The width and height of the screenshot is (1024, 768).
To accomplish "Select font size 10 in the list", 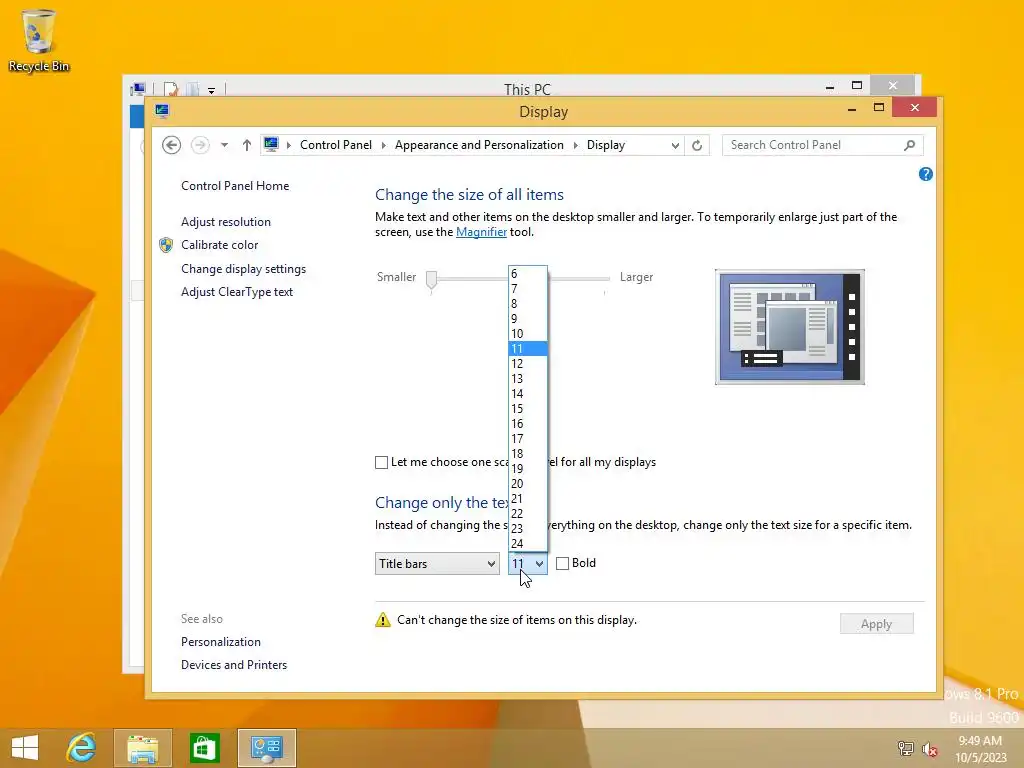I will [x=528, y=334].
